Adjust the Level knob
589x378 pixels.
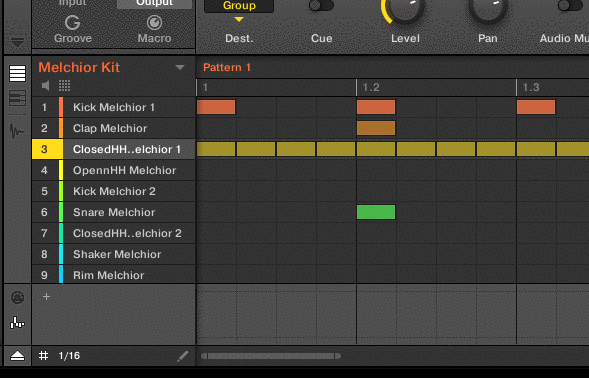click(404, 8)
